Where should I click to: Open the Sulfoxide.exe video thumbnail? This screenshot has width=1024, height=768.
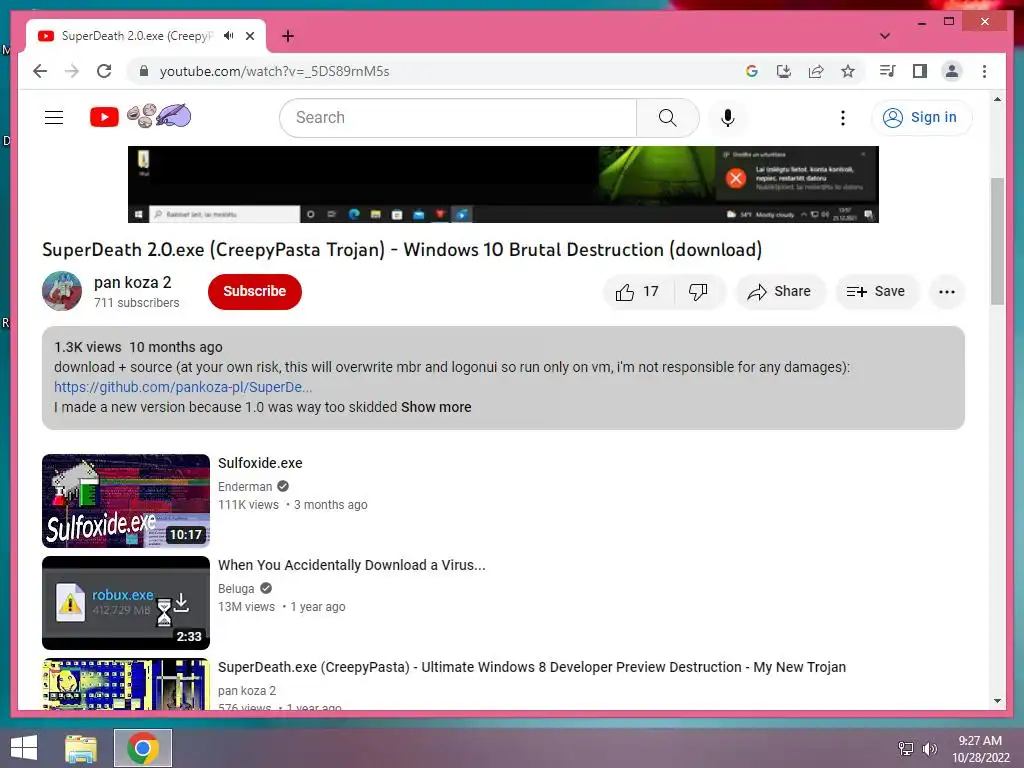coord(126,501)
